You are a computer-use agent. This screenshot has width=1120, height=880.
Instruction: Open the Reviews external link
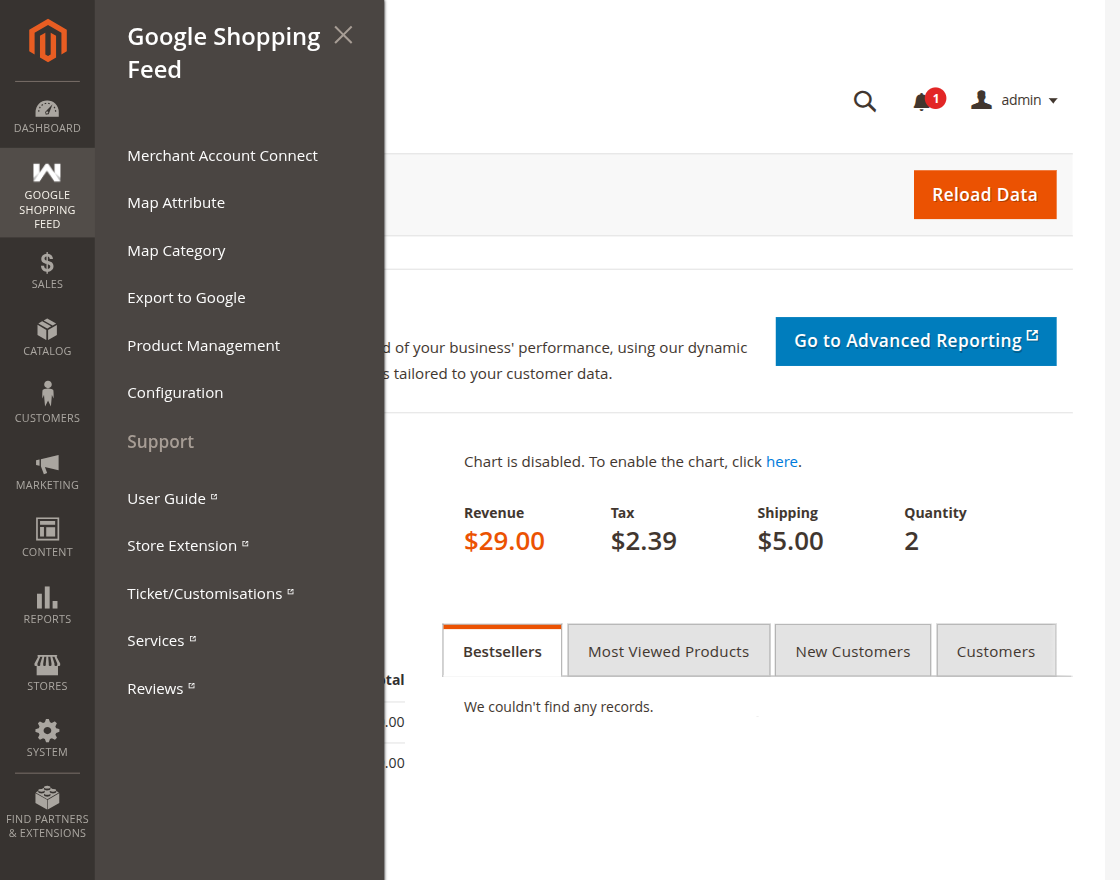click(x=161, y=689)
